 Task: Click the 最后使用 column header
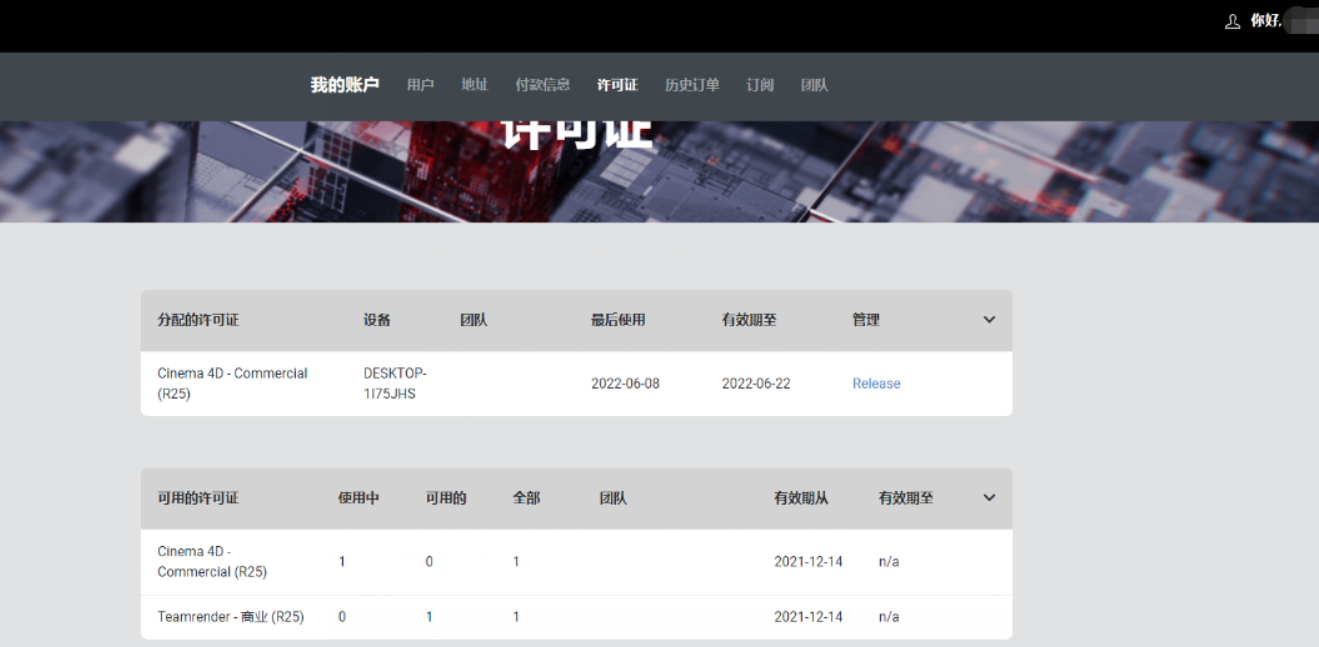point(616,320)
